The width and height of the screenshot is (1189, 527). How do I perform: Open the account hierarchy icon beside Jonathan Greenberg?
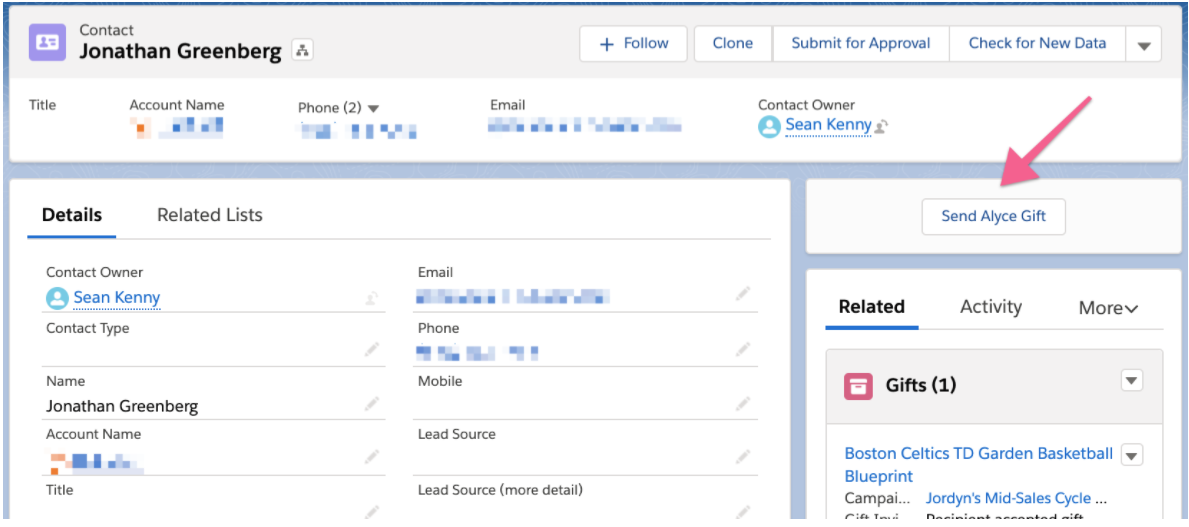click(x=303, y=51)
